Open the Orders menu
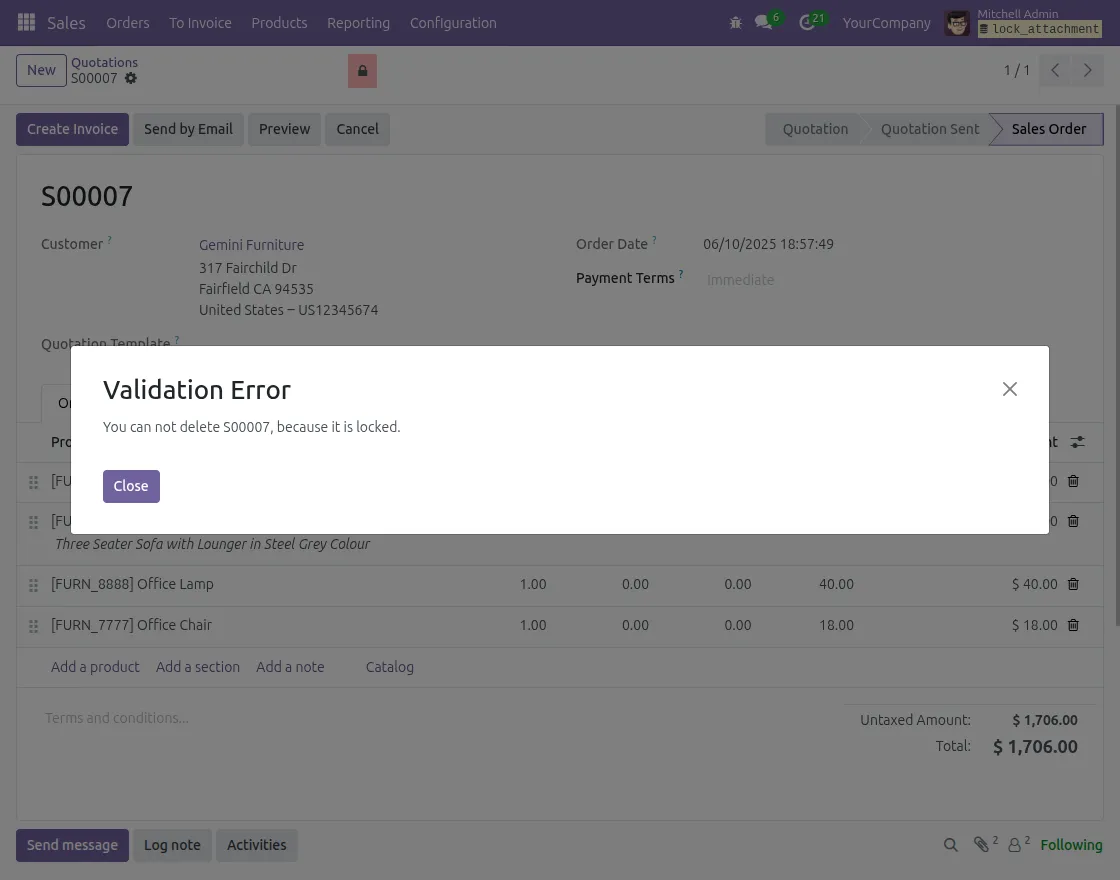Screen dimensions: 1120x880 coord(128,22)
